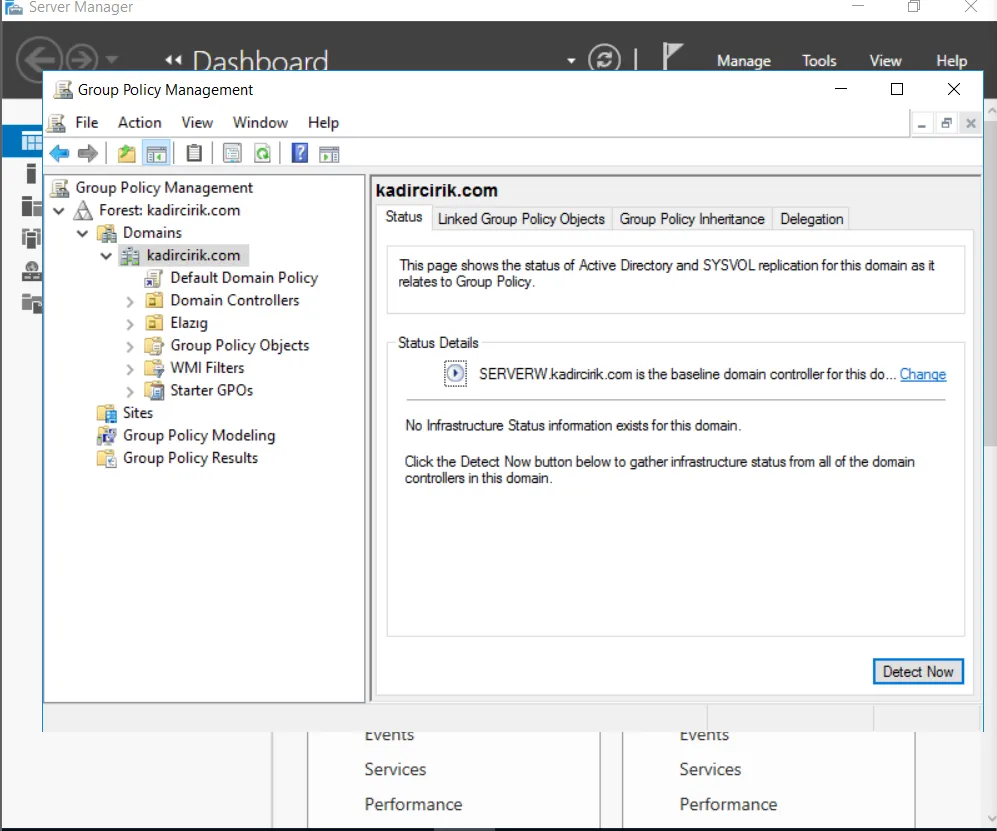997x831 pixels.
Task: Expand the Starter GPOs node
Action: tap(130, 391)
